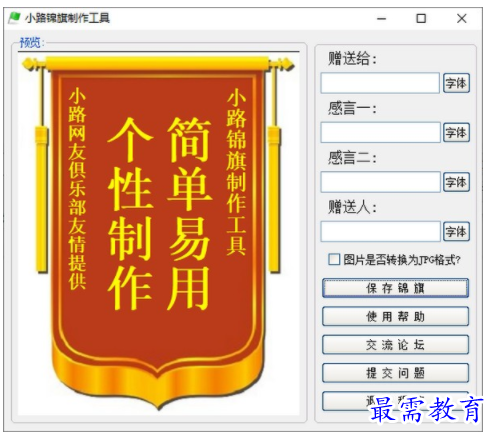Click the 感言一 label text

pos(352,108)
